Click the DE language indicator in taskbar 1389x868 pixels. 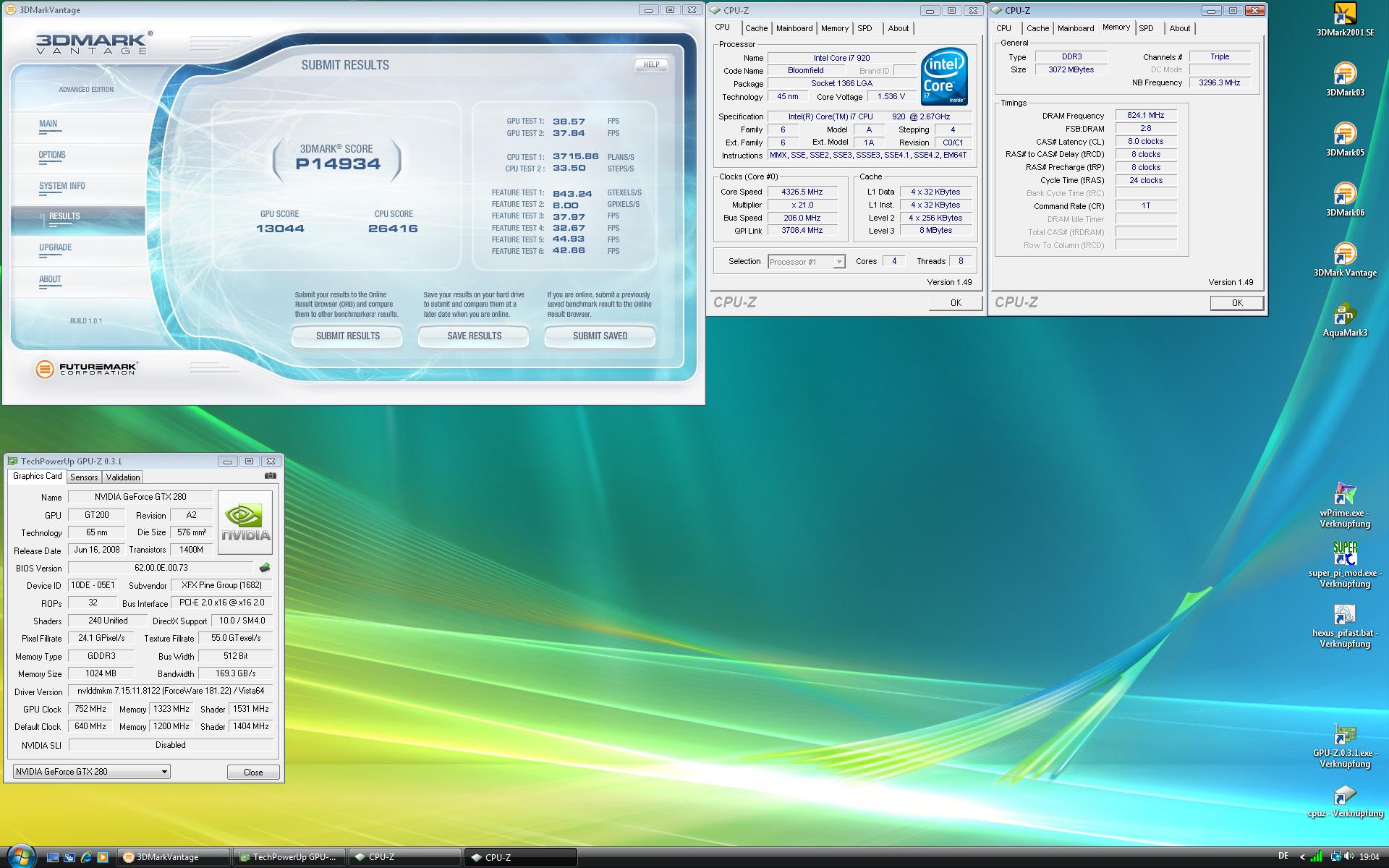click(1283, 856)
